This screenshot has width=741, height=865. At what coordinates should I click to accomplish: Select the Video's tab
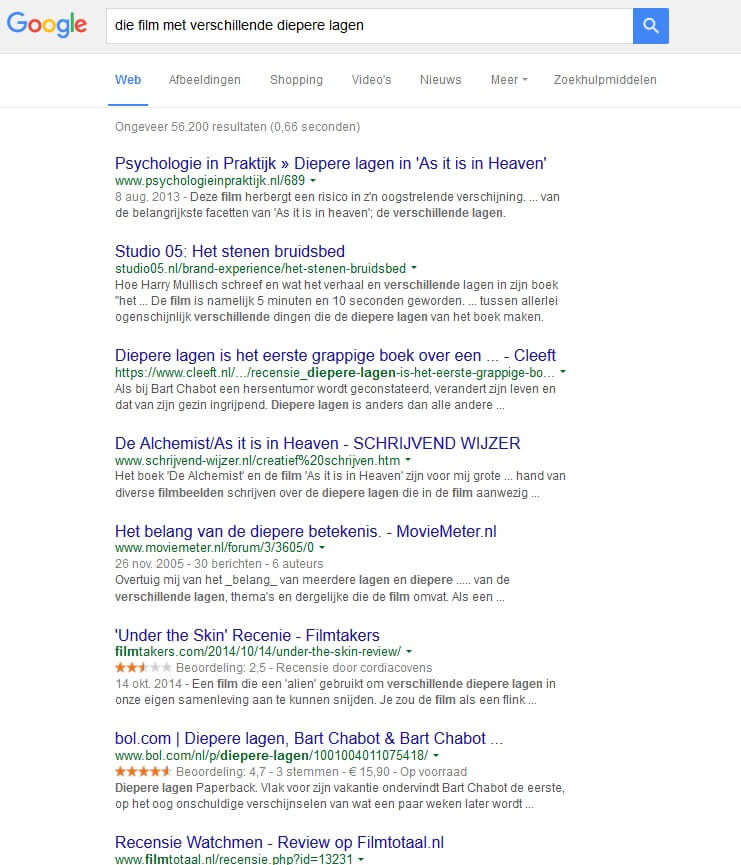[371, 80]
